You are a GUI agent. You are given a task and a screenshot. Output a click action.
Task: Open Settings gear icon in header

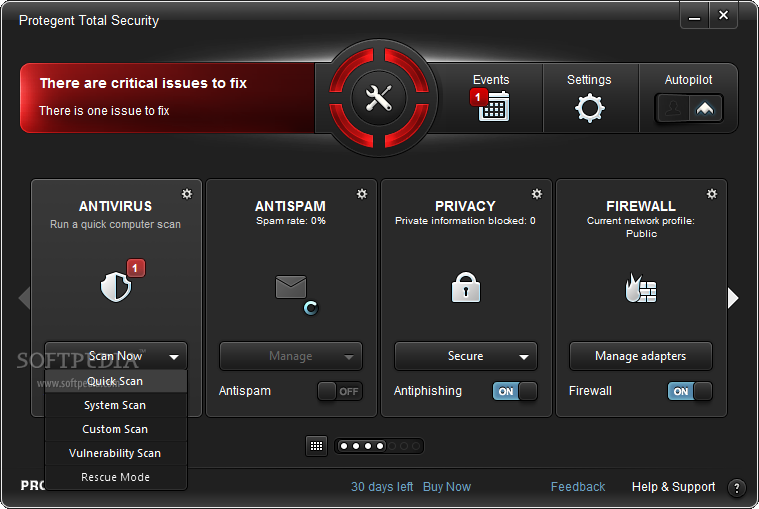(590, 108)
